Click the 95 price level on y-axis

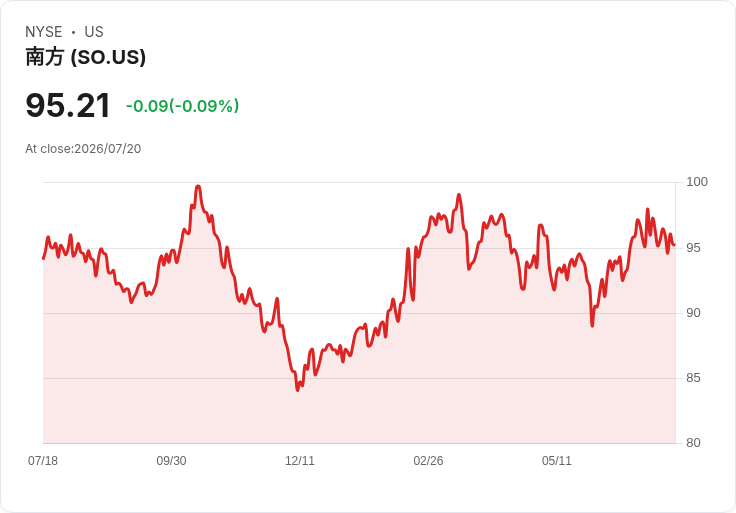pos(693,248)
